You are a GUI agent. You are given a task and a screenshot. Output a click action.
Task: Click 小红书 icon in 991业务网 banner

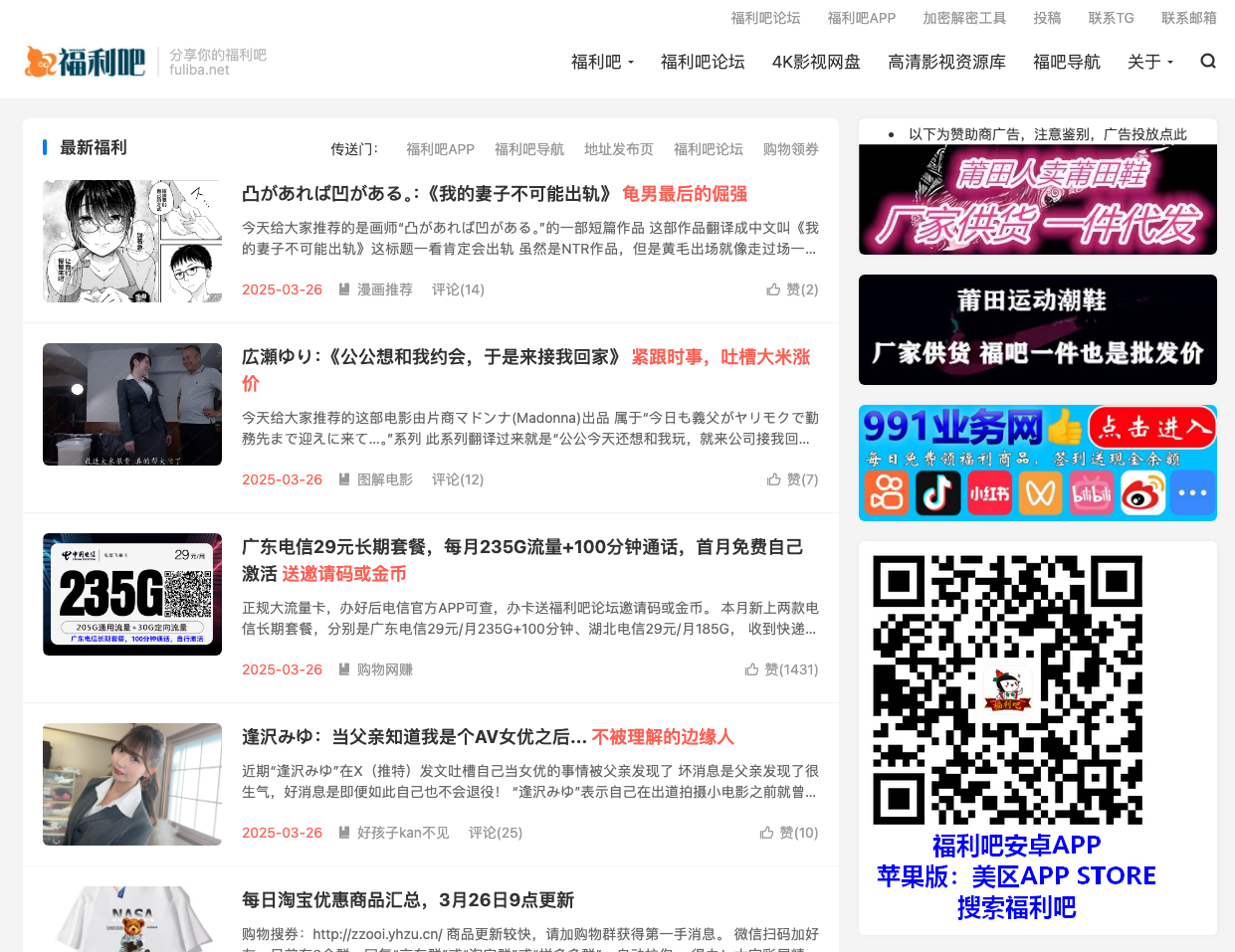point(988,492)
